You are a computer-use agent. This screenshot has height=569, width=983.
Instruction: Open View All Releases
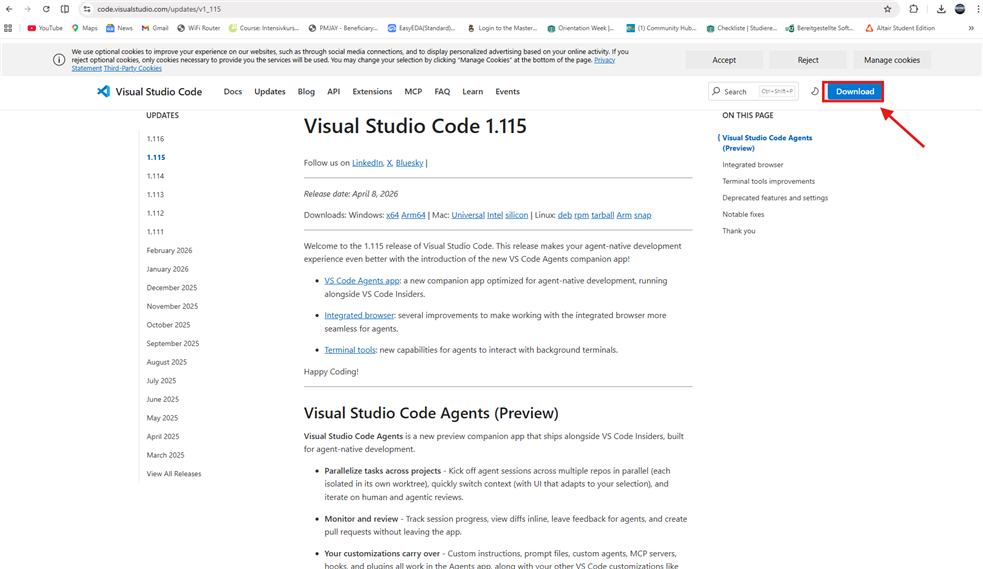[174, 474]
